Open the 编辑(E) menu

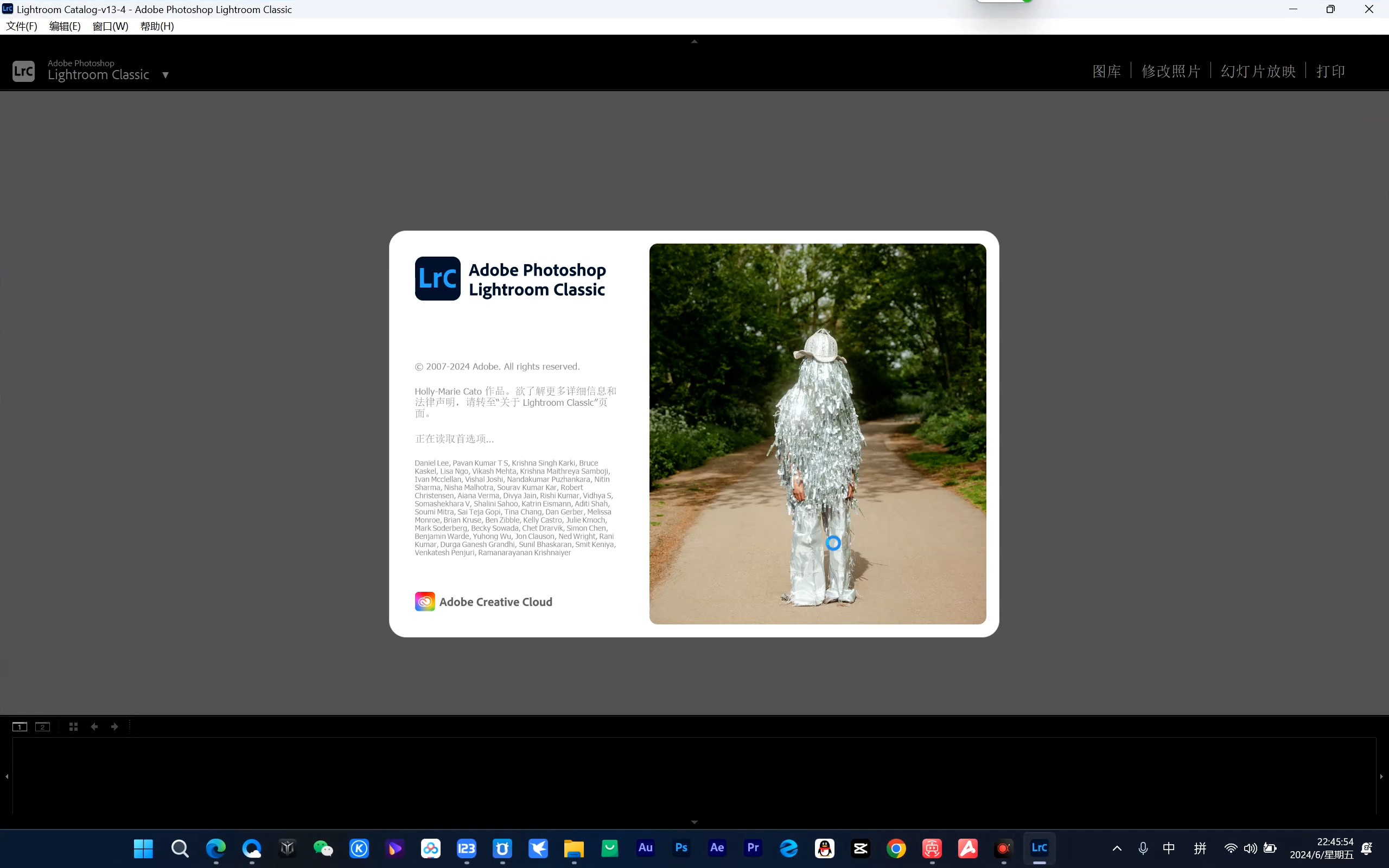coord(65,27)
